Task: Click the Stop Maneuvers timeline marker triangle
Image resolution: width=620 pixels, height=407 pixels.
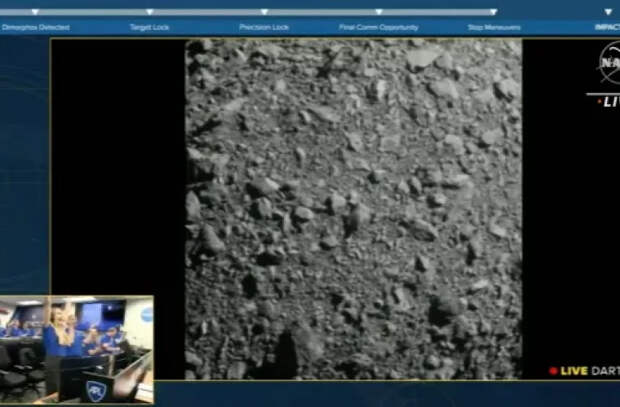Action: (493, 12)
